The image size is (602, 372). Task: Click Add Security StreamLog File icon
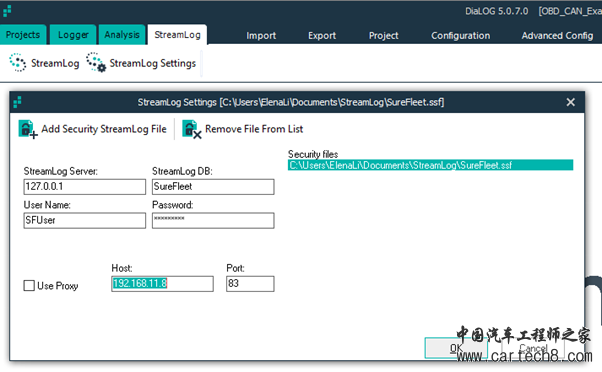pyautogui.click(x=28, y=129)
